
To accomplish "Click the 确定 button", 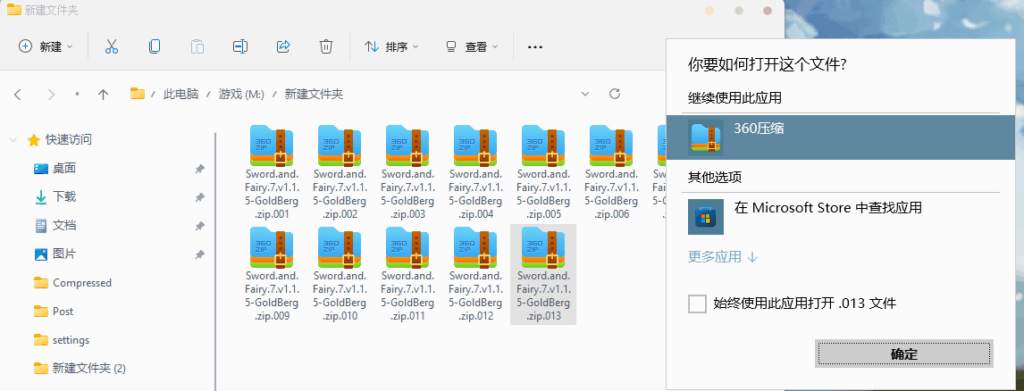I will tap(904, 354).
